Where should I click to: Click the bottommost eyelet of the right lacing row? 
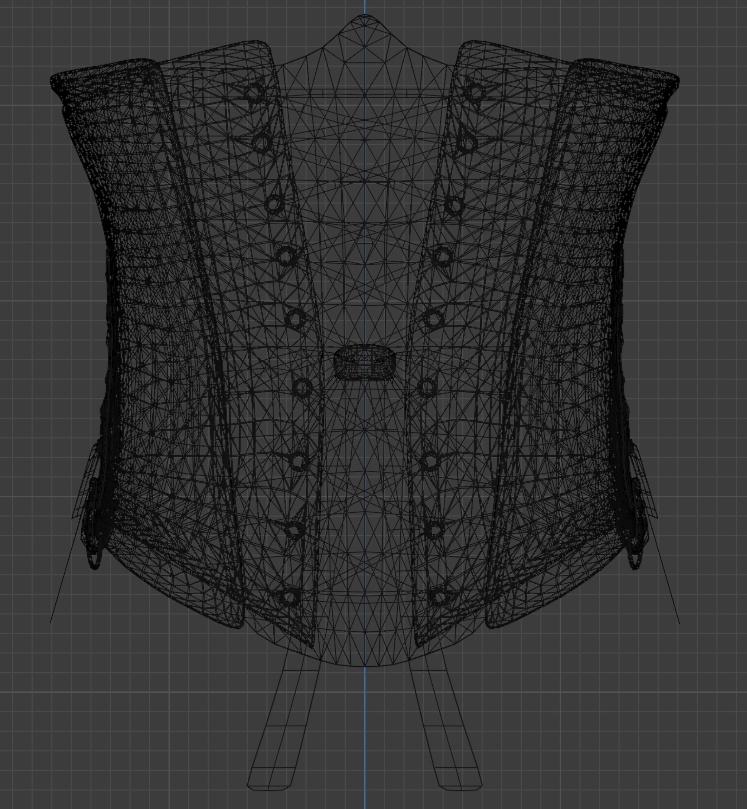point(439,598)
